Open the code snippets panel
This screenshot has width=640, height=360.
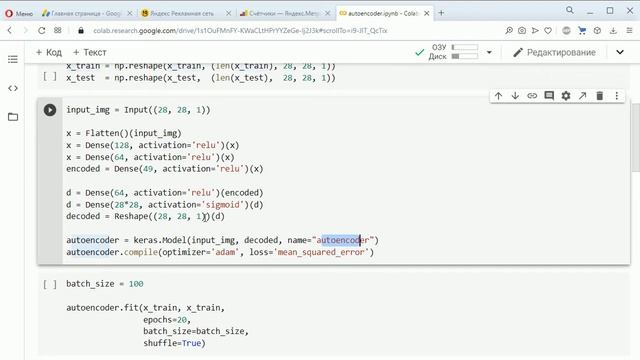tap(13, 88)
